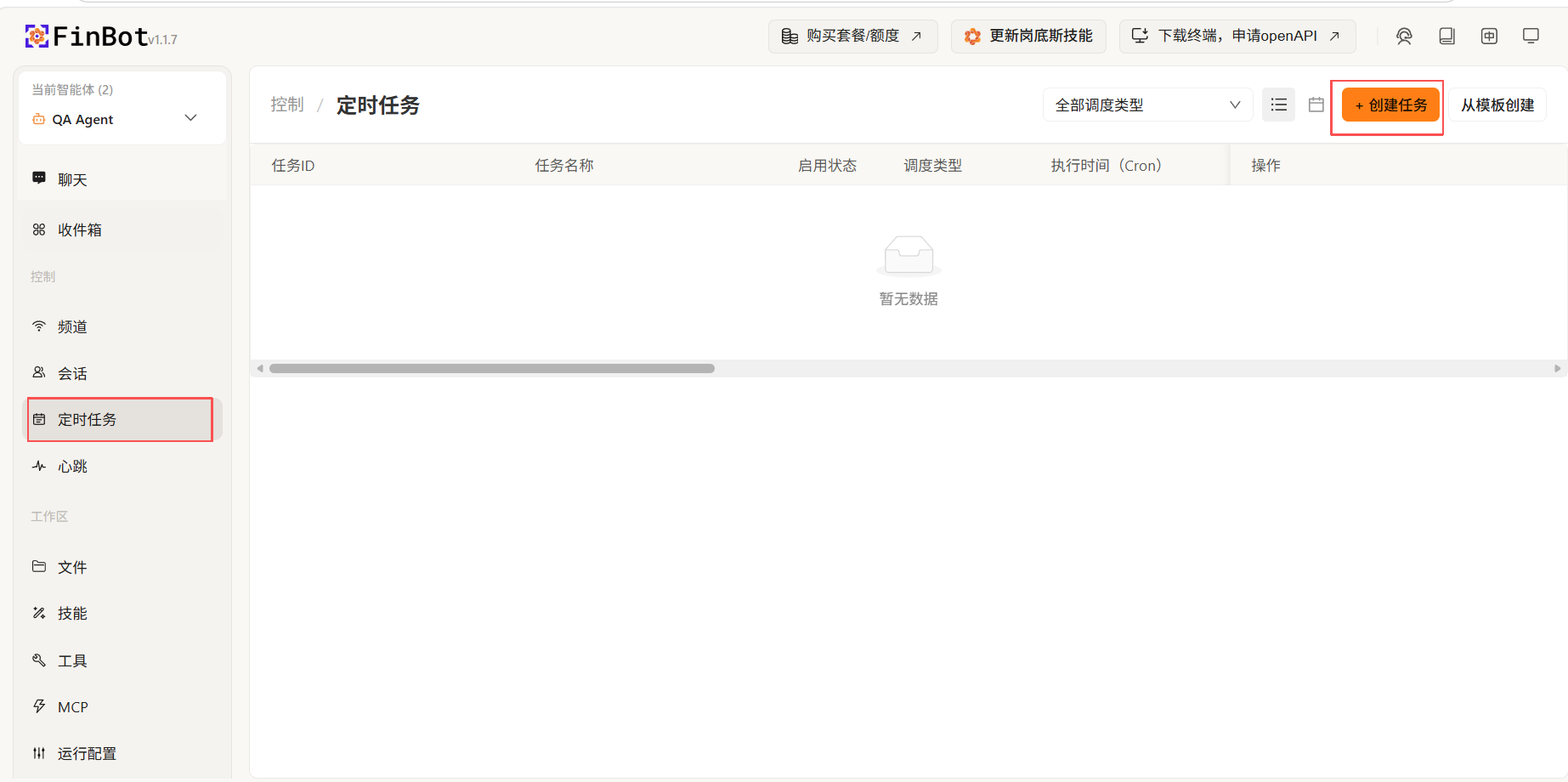Open 收件箱 in the sidebar
The width and height of the screenshot is (1568, 782).
[122, 229]
